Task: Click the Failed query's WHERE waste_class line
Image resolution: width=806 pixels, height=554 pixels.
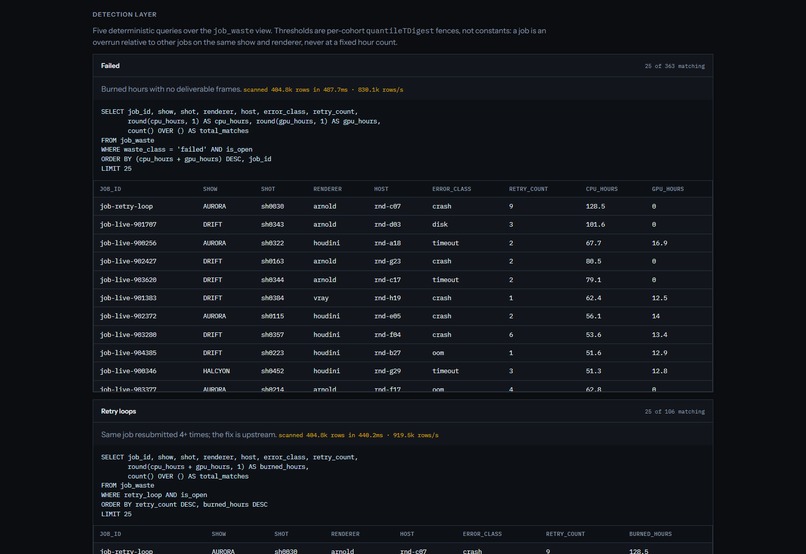Action: 176,150
